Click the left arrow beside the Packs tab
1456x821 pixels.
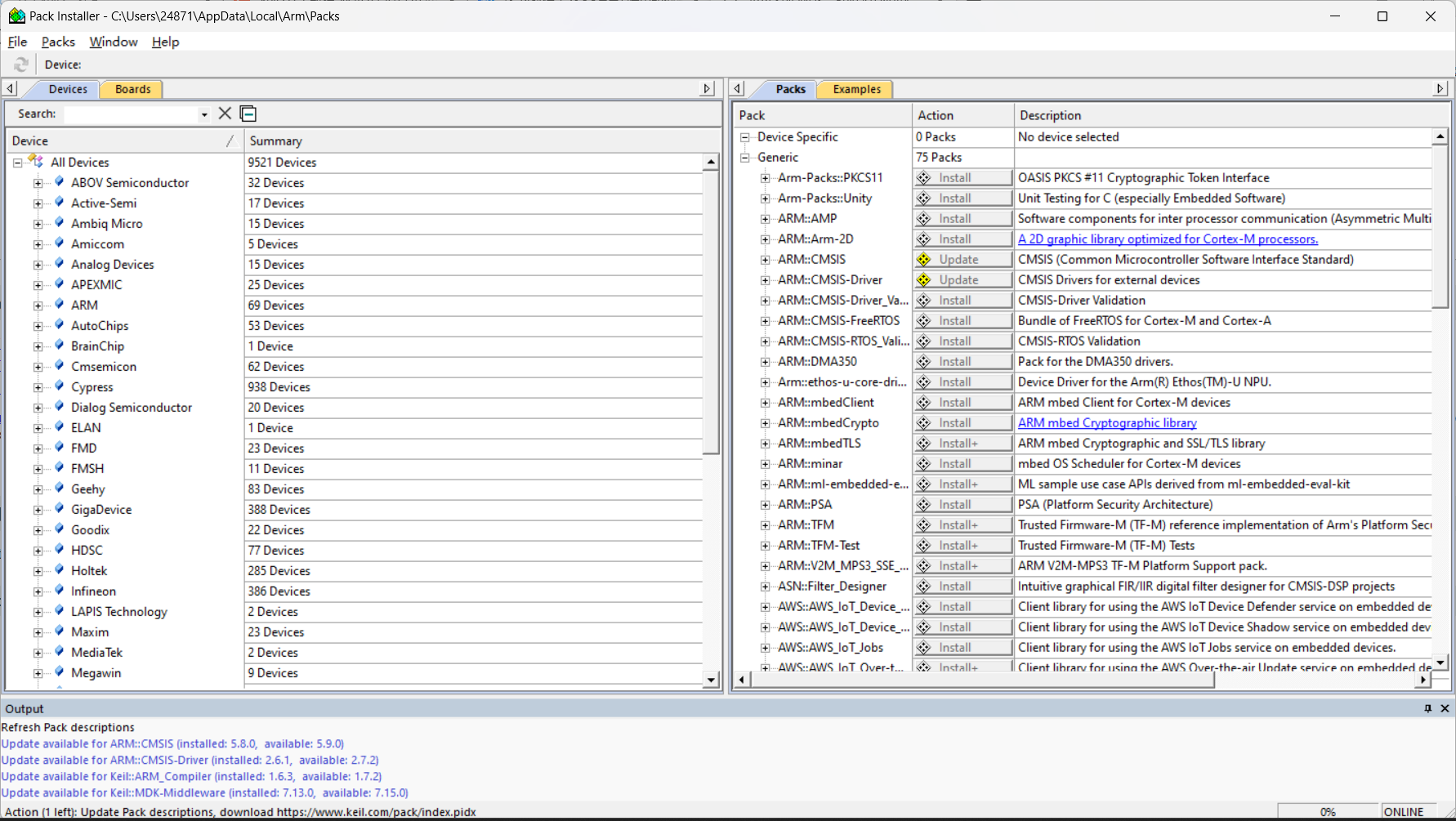pyautogui.click(x=738, y=88)
